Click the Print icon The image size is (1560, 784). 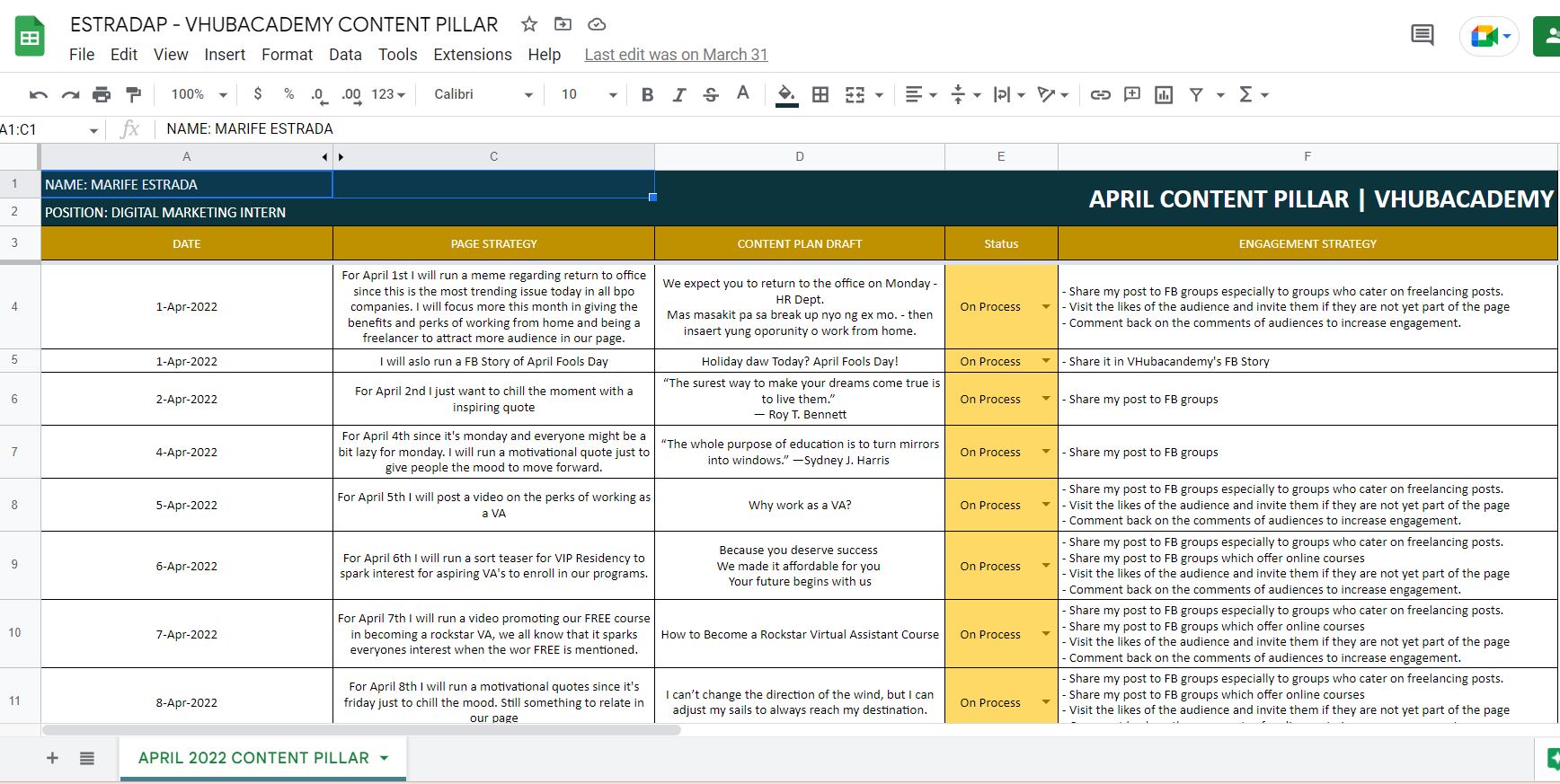tap(102, 94)
